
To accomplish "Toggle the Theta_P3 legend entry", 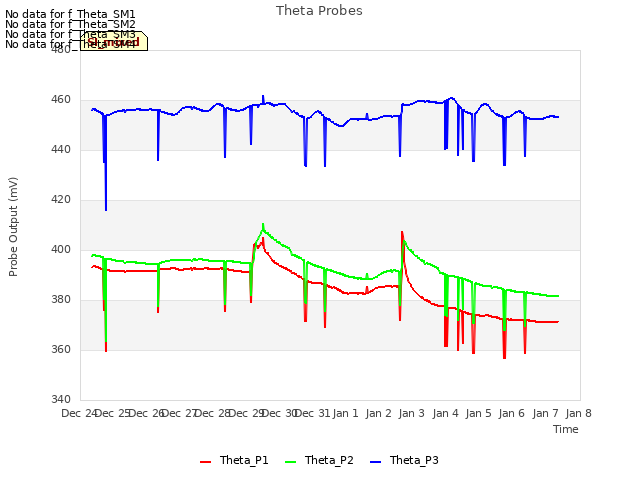I will (404, 460).
